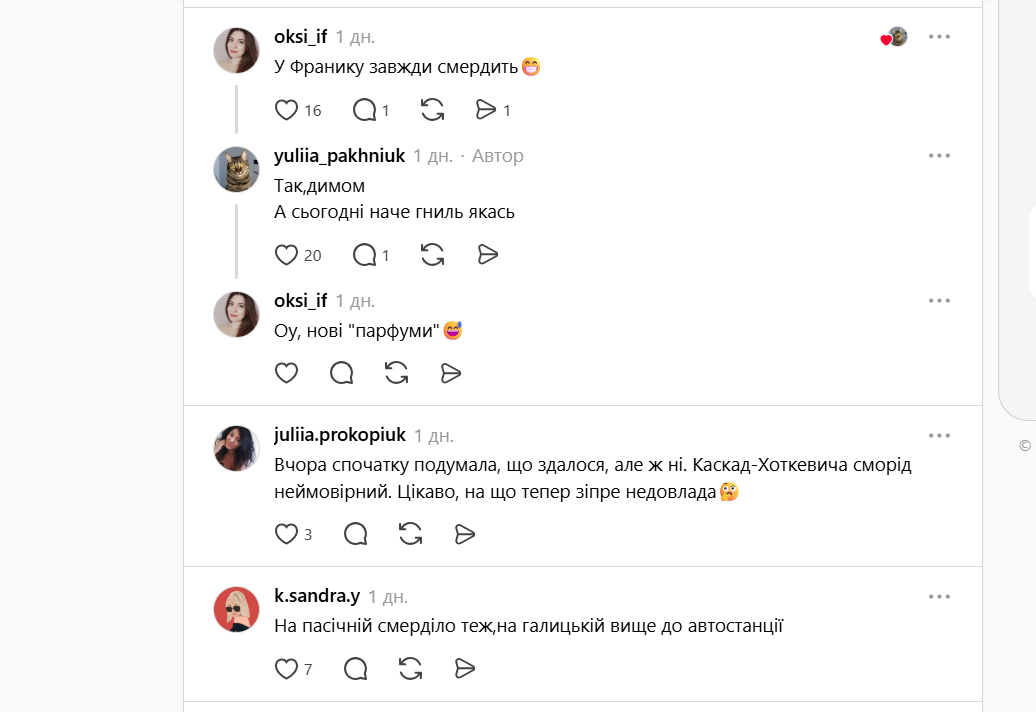Share k.sandra.y's comment

(x=465, y=668)
